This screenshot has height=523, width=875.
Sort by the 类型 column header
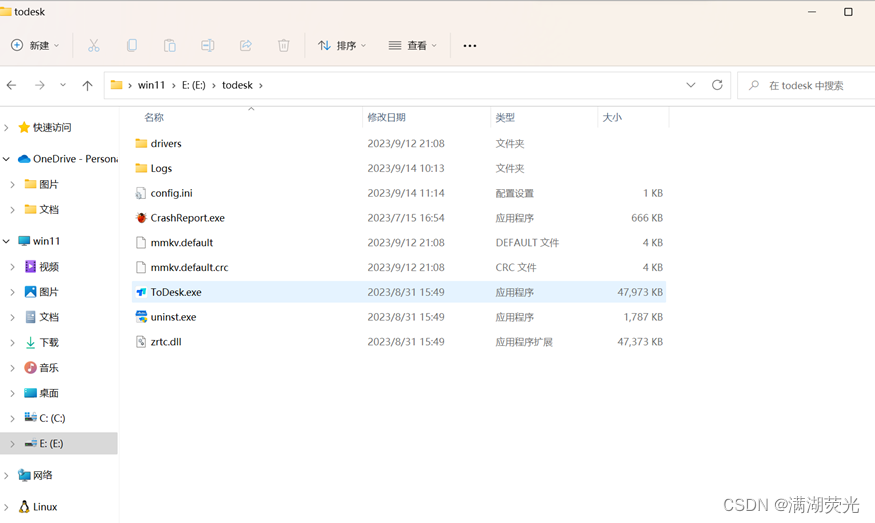505,117
